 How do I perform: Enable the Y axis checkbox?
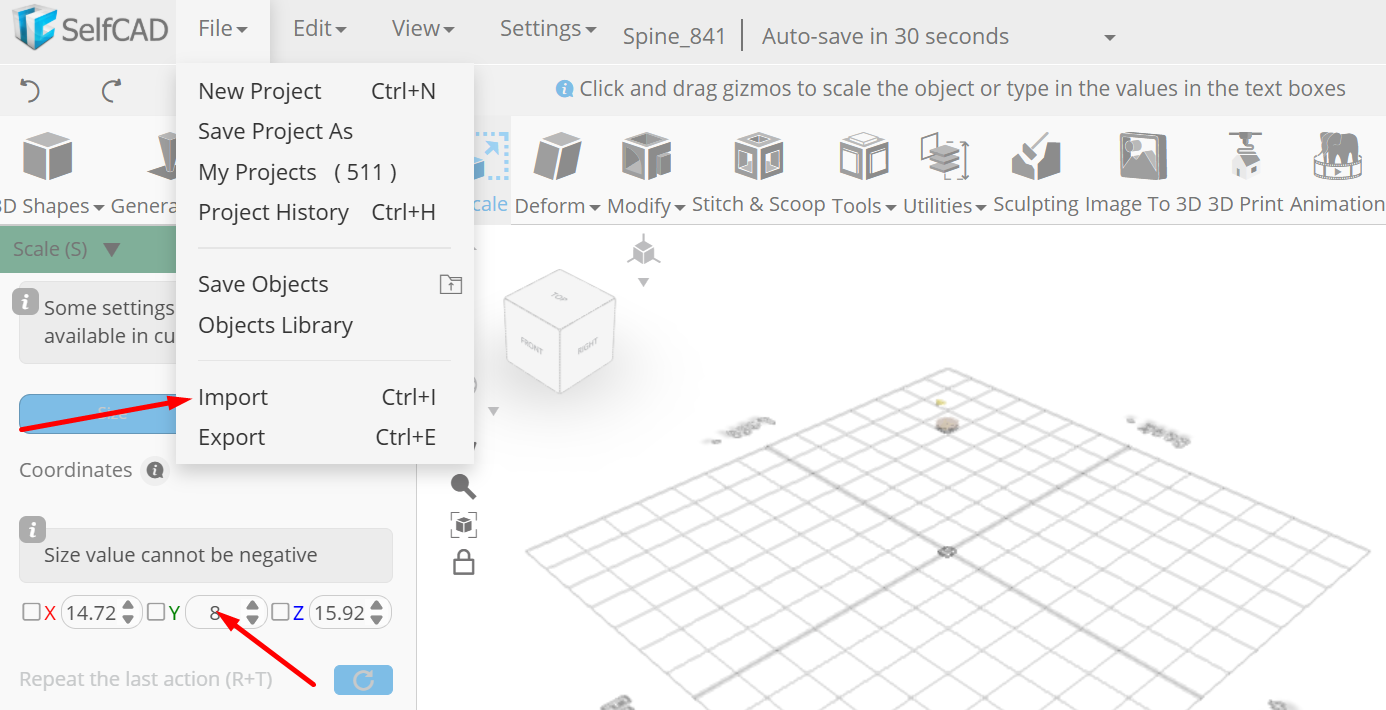[156, 612]
